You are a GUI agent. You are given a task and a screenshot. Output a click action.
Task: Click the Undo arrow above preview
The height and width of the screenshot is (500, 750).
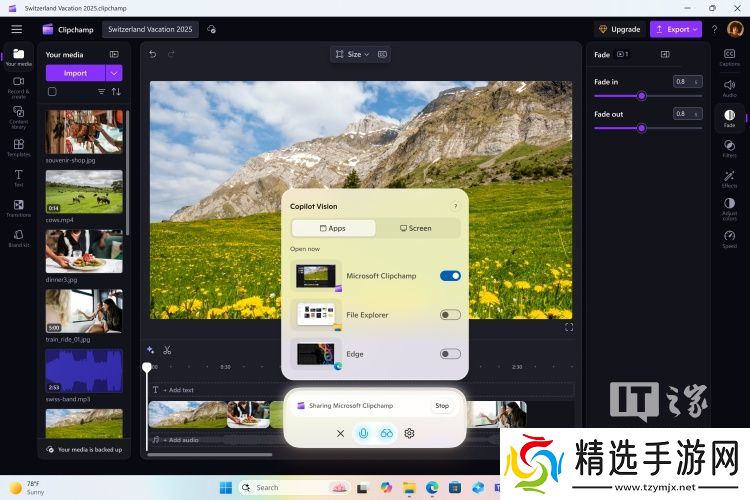(x=153, y=54)
